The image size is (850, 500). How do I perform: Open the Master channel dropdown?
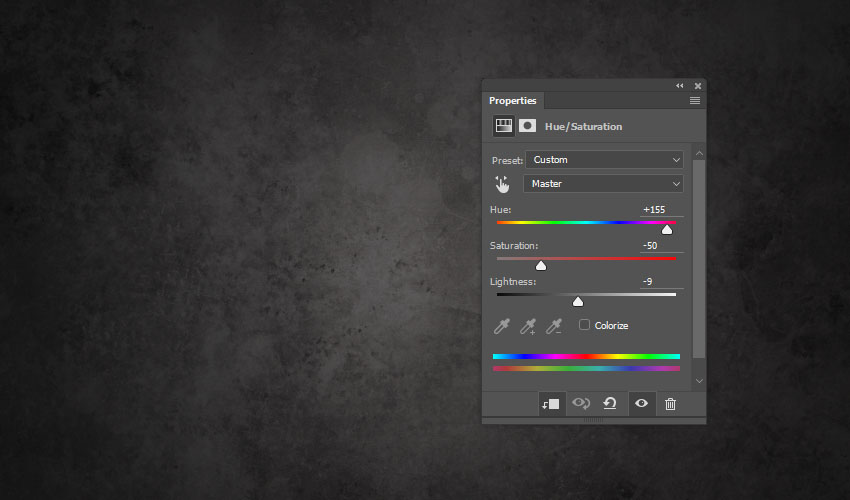[604, 184]
